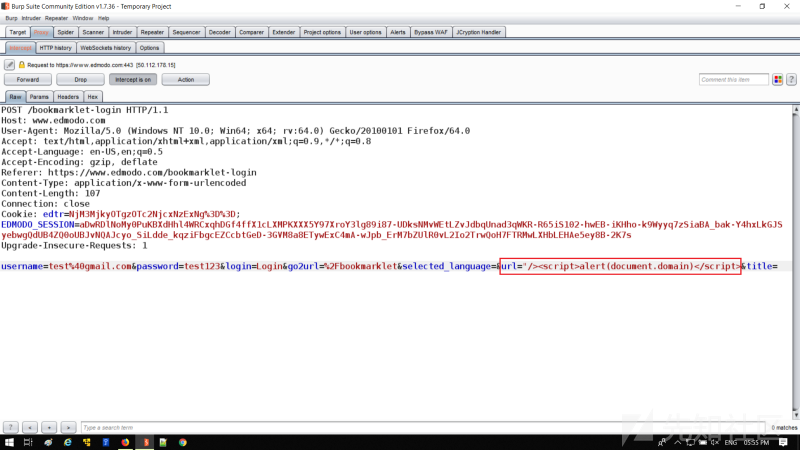Switch to the Scanner tab
The image size is (800, 450).
click(93, 32)
